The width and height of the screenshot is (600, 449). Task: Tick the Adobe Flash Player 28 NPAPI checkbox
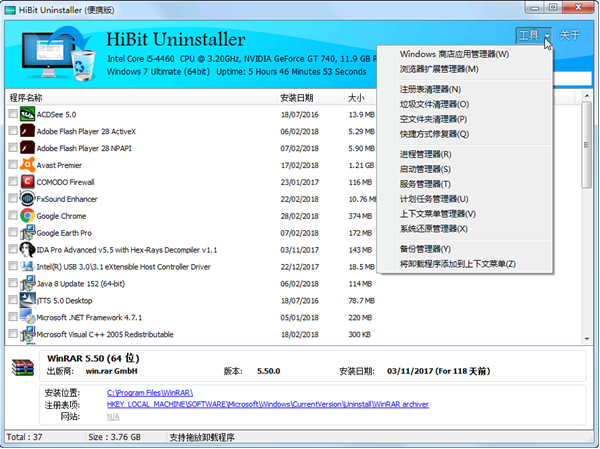[13, 147]
